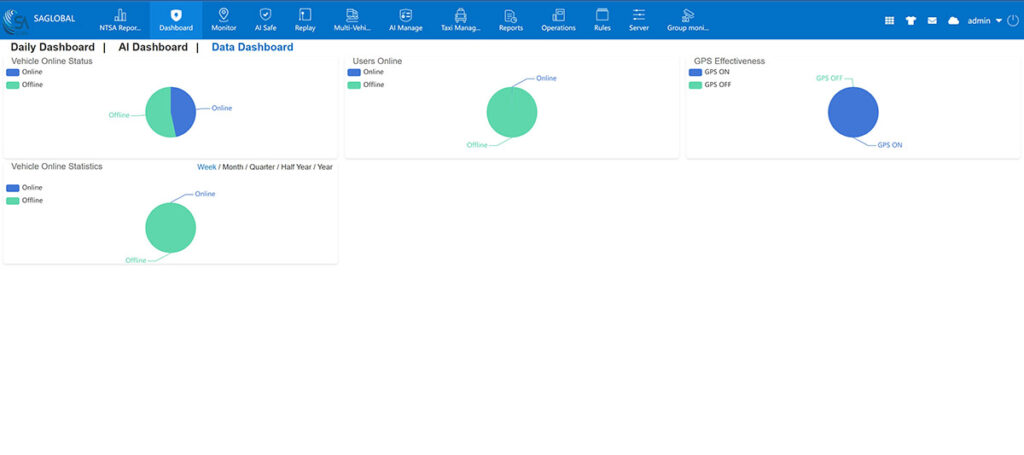Open the Reports module
Screen dimensions: 1024x455
(511, 20)
